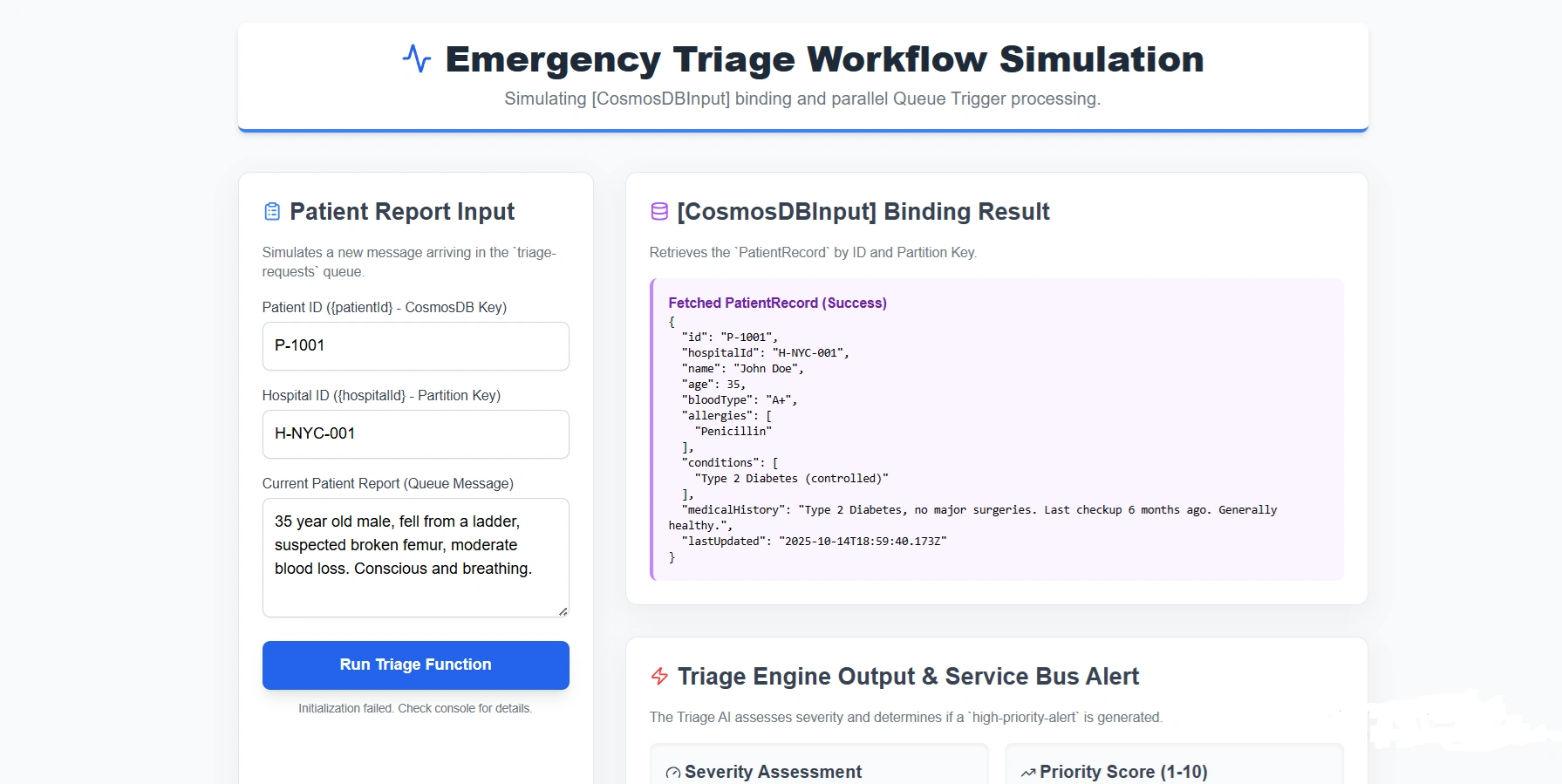Click the Retrieves the PatientRecord description text

pyautogui.click(x=813, y=253)
